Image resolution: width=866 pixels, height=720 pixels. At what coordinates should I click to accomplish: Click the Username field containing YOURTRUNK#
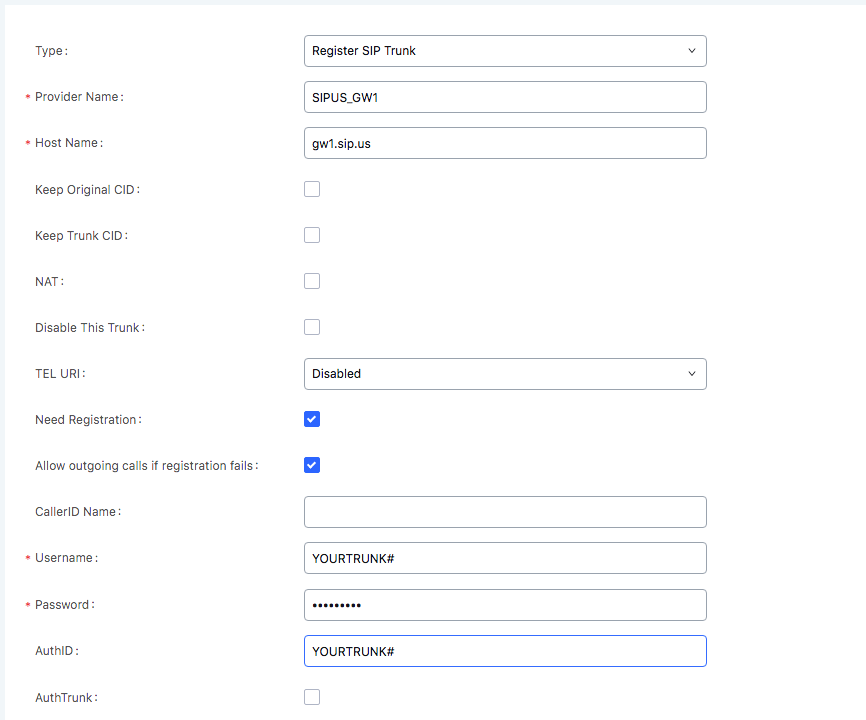pos(505,558)
